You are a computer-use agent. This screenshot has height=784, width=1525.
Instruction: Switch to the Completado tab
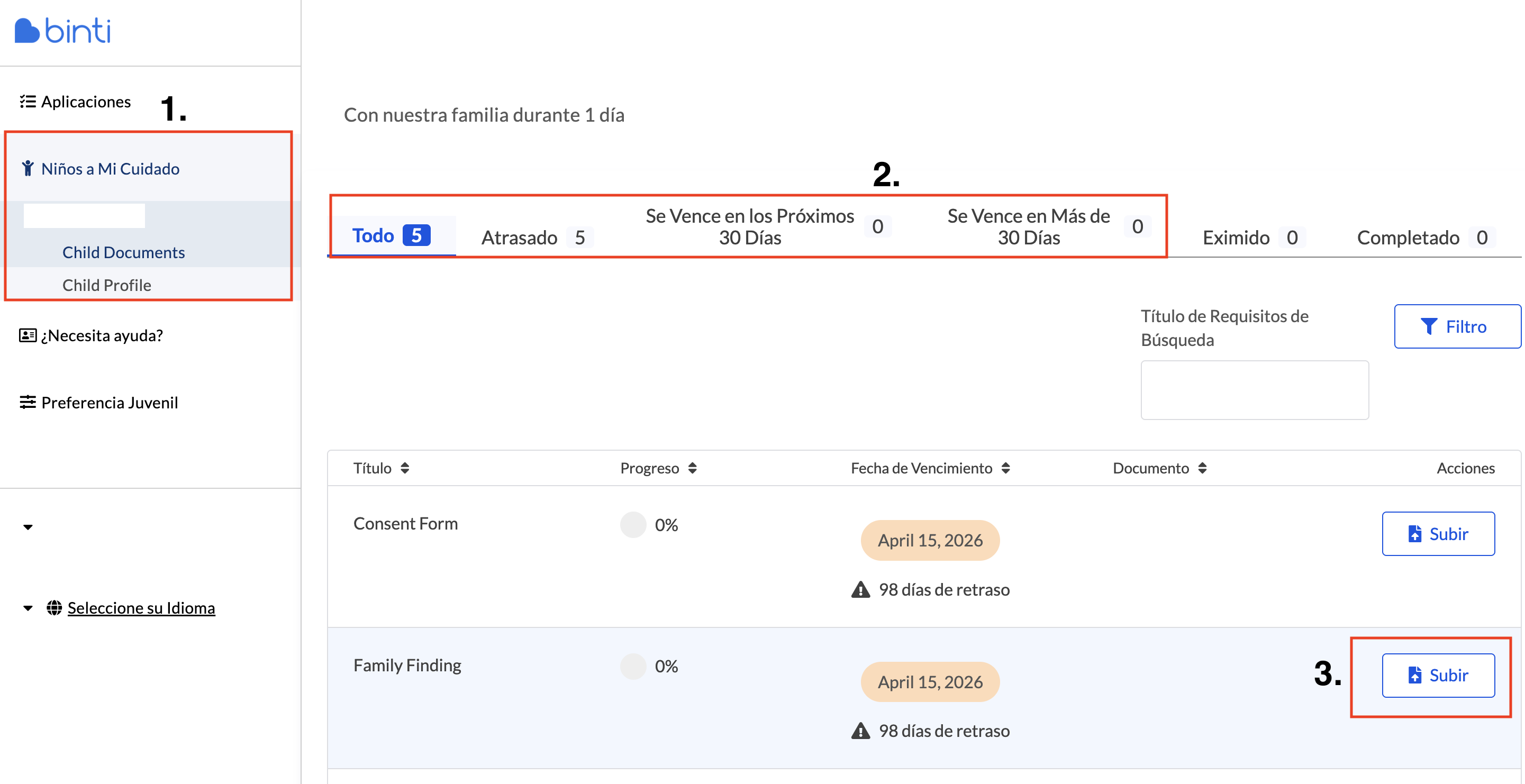1426,238
